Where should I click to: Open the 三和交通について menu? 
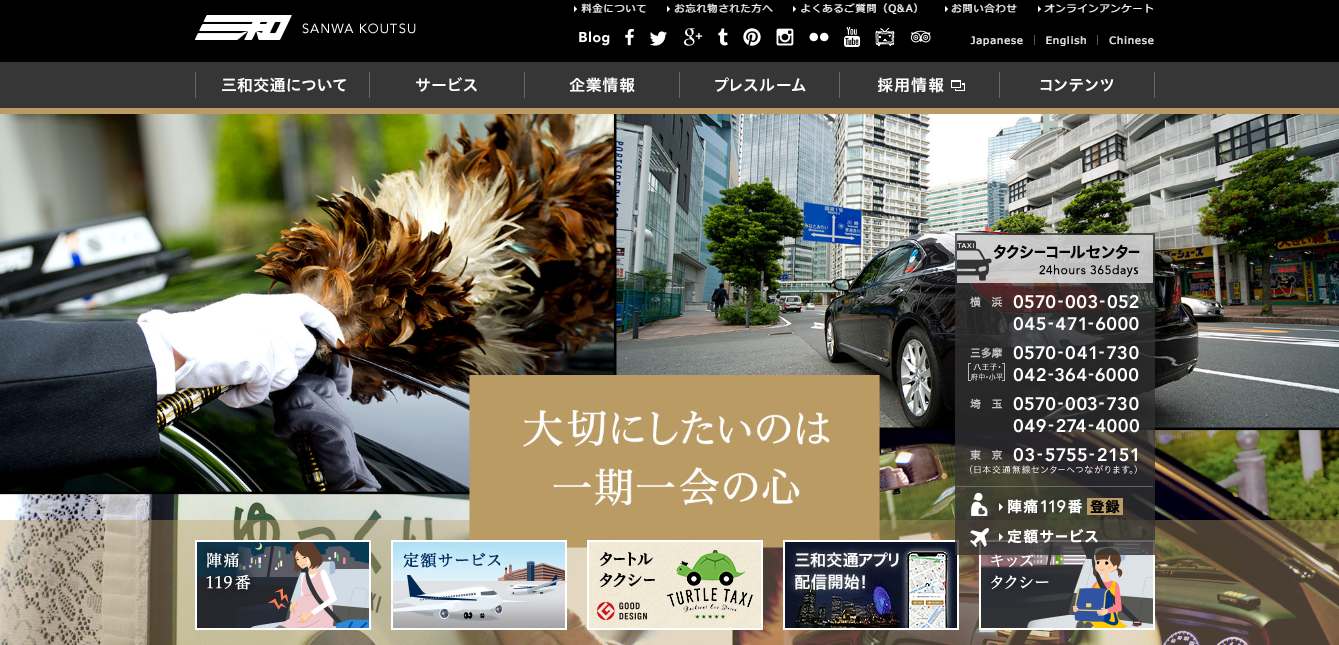[x=284, y=85]
